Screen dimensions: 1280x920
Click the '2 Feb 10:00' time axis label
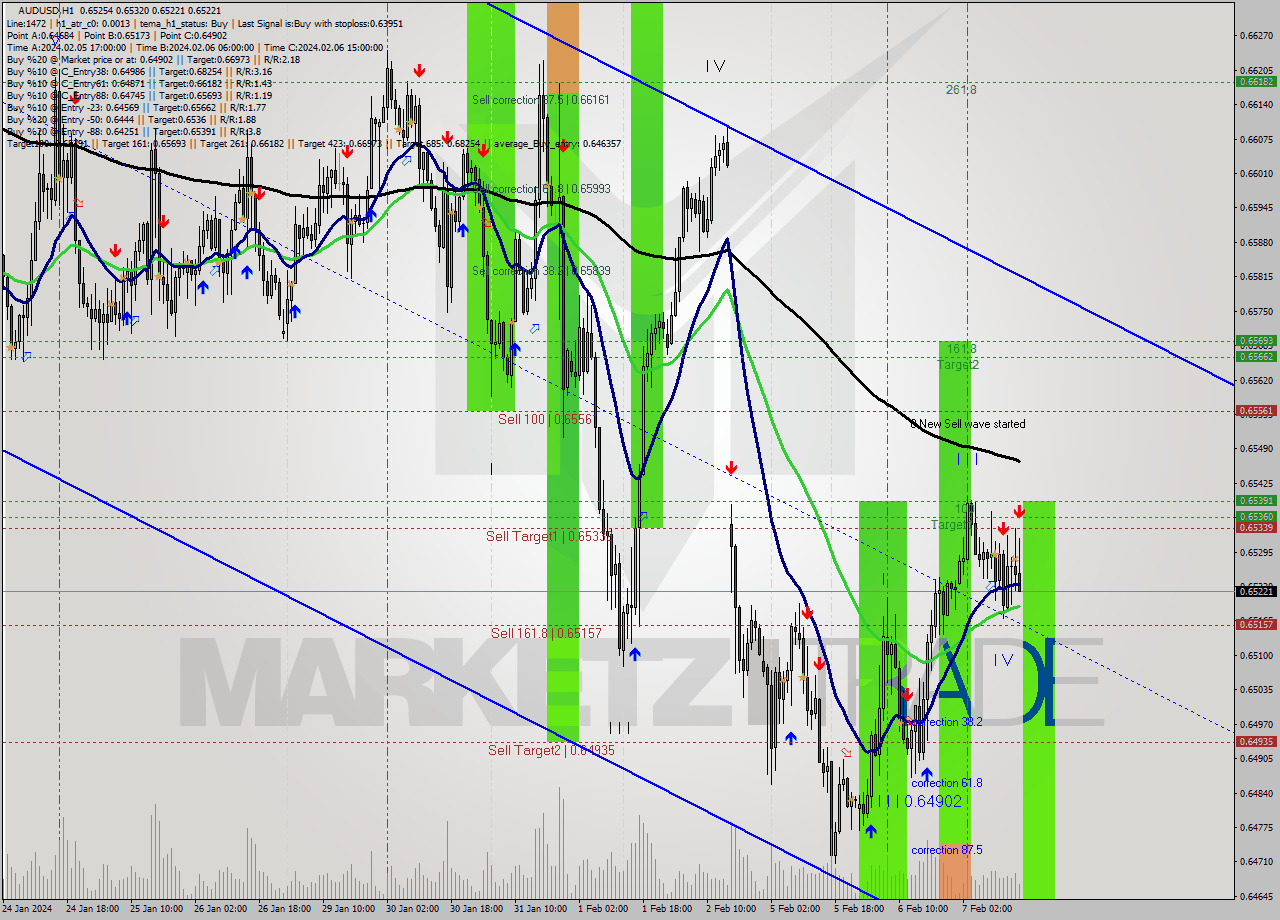tap(731, 909)
